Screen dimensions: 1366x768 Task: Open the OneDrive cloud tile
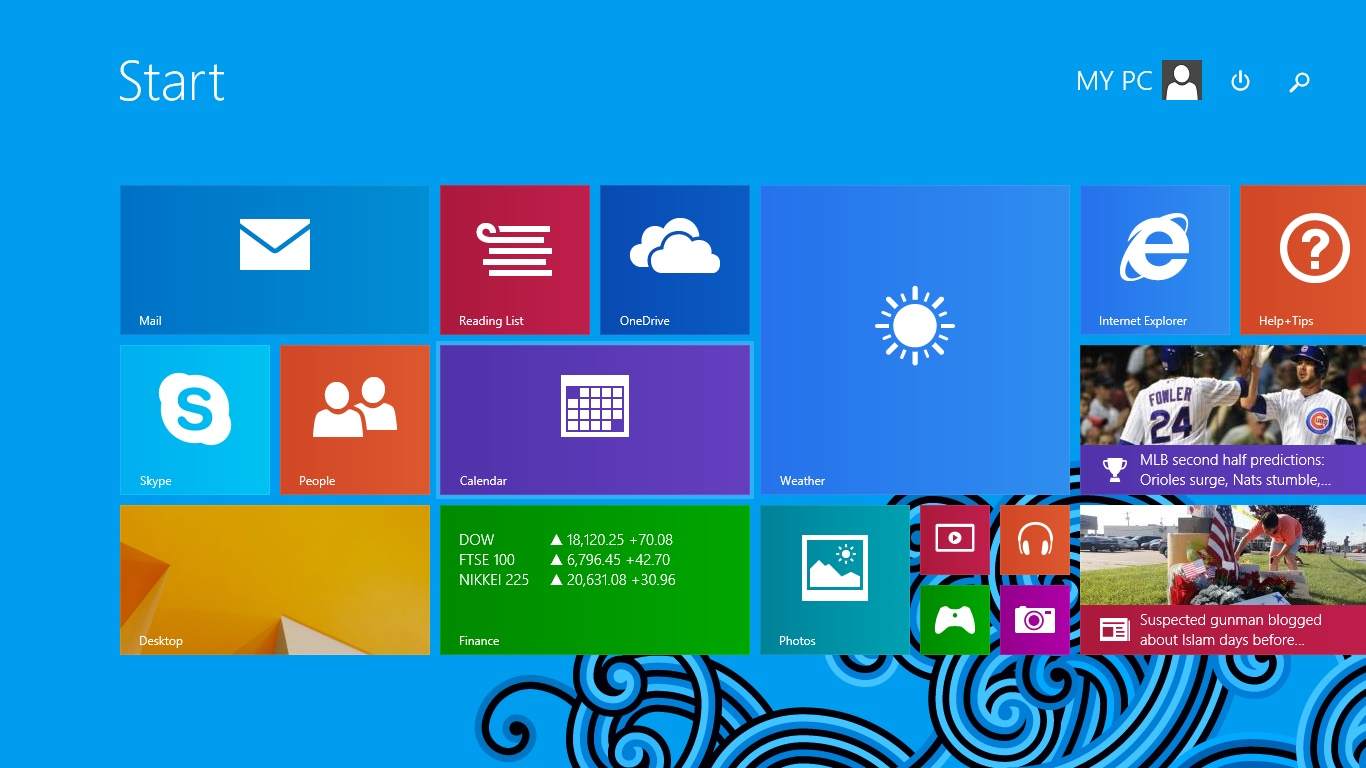pyautogui.click(x=674, y=259)
